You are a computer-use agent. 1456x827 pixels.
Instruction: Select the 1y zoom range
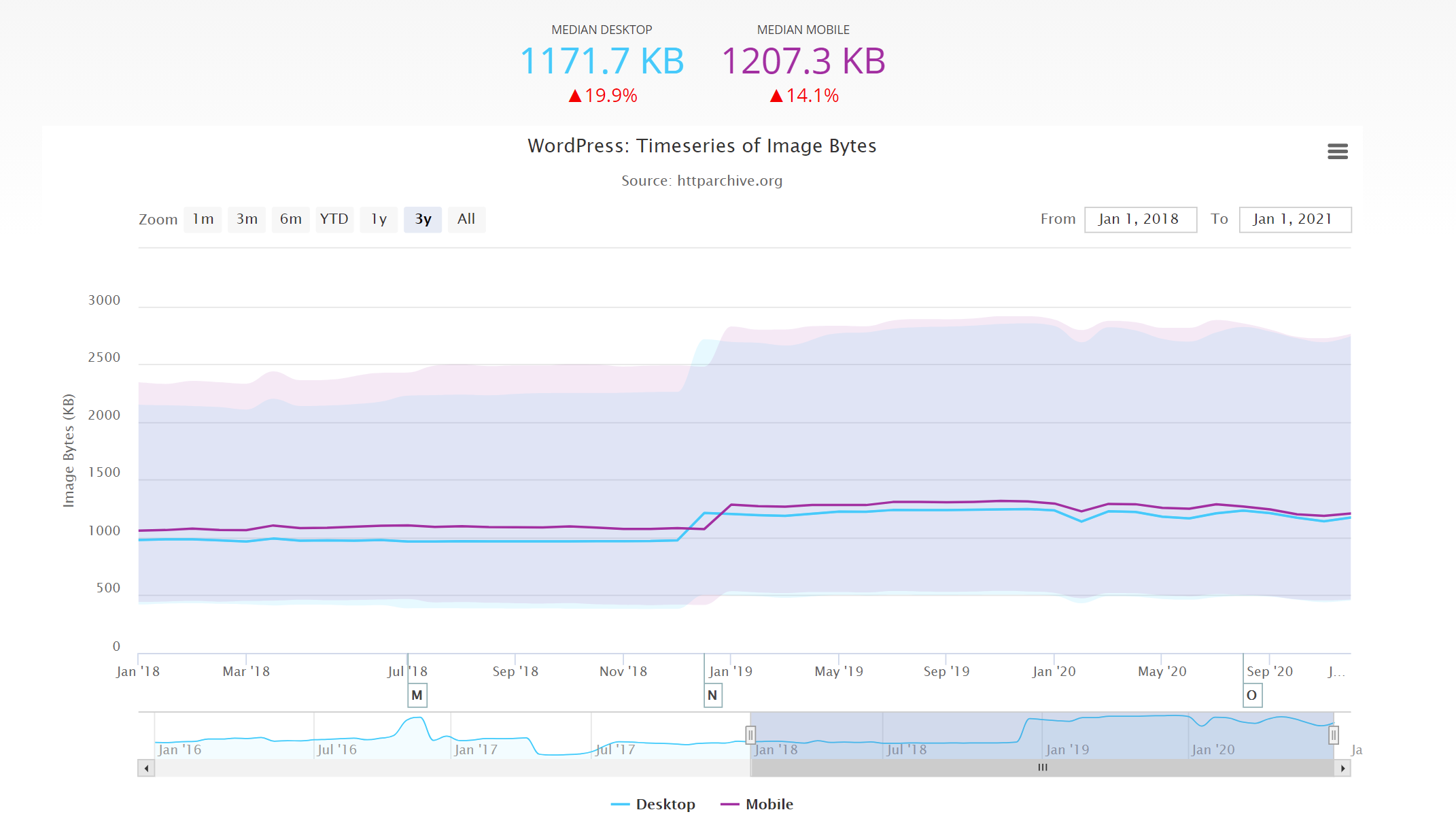[379, 219]
